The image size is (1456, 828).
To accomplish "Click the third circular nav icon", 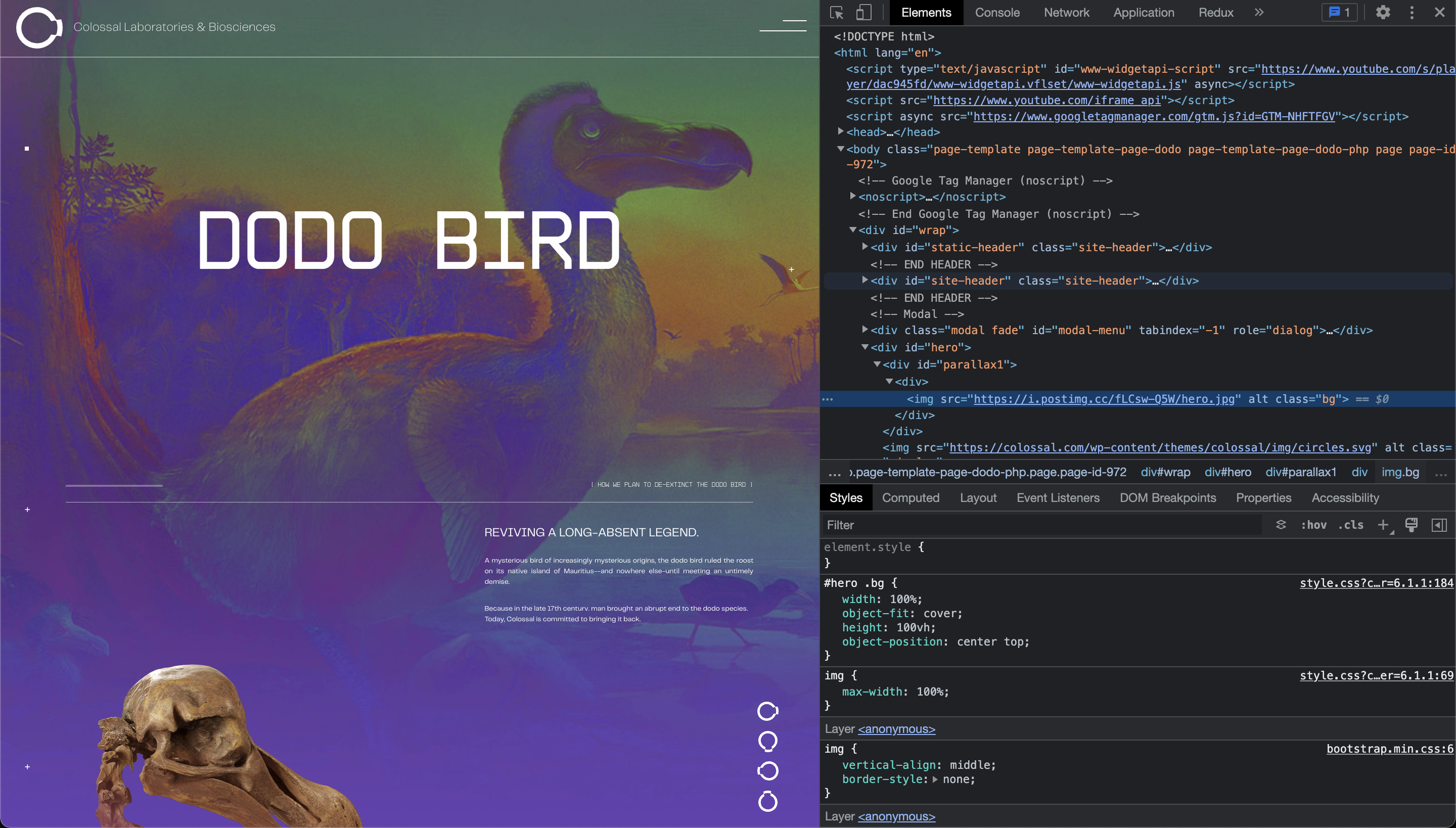I will (x=768, y=771).
